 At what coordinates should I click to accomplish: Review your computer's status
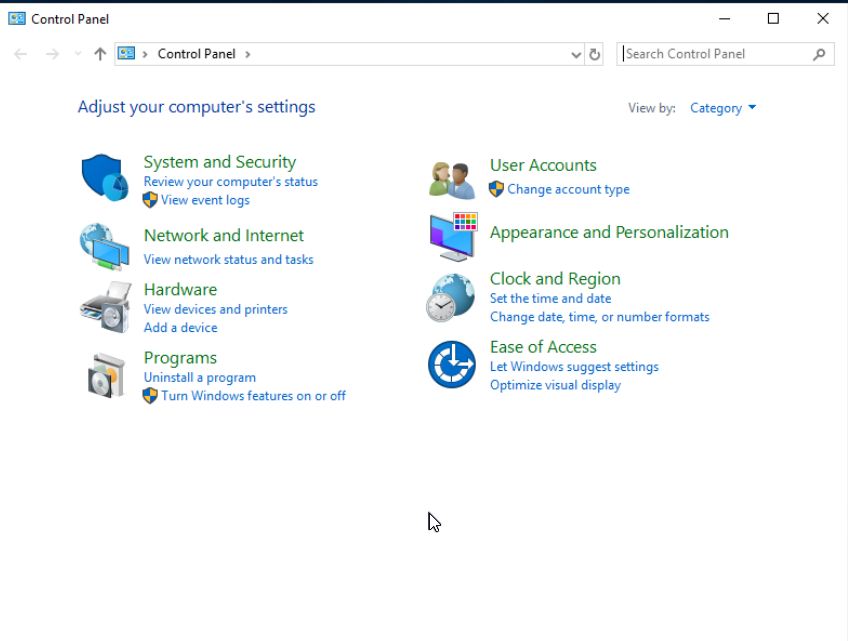[230, 182]
